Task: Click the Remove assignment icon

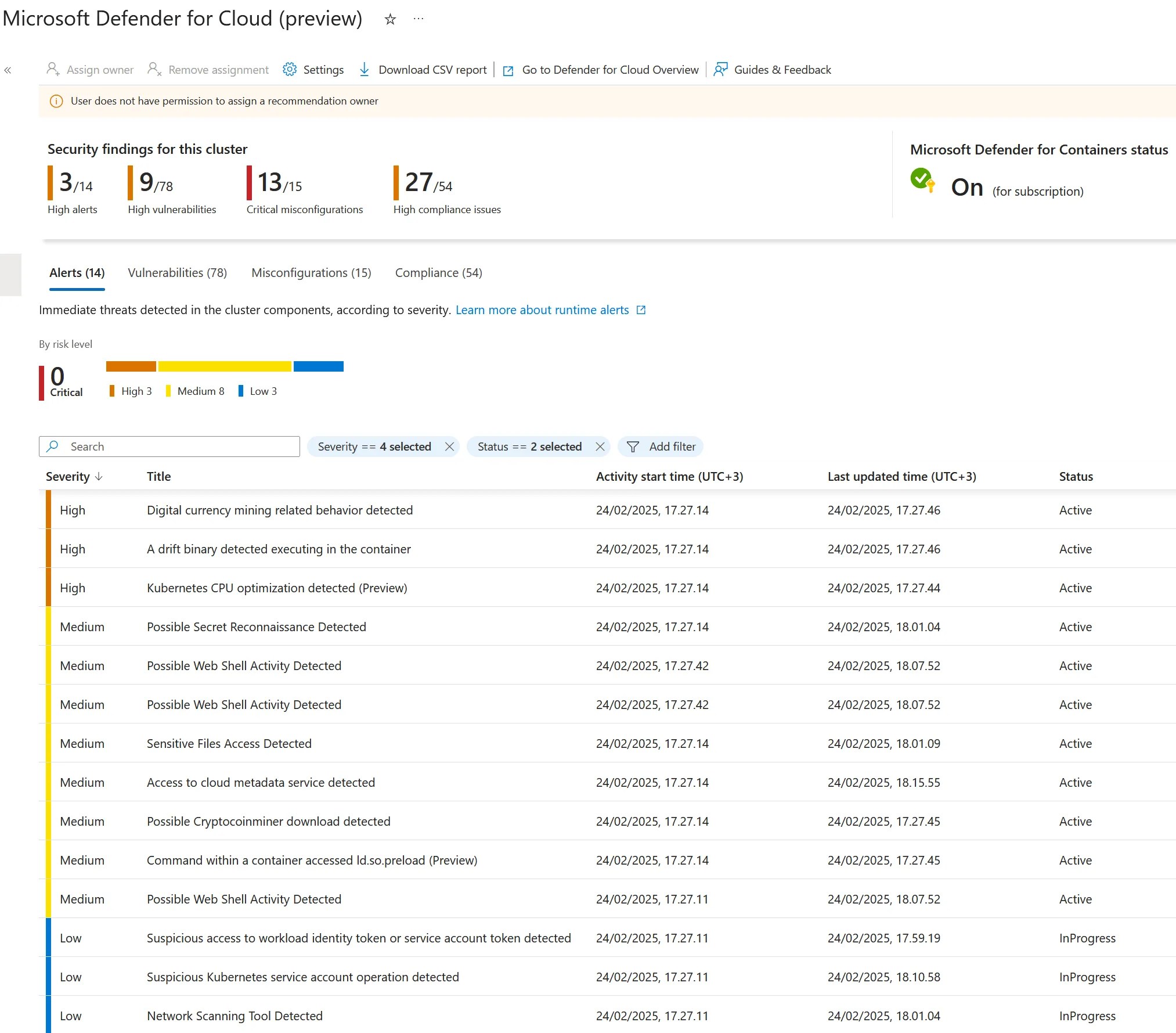Action: pyautogui.click(x=154, y=70)
